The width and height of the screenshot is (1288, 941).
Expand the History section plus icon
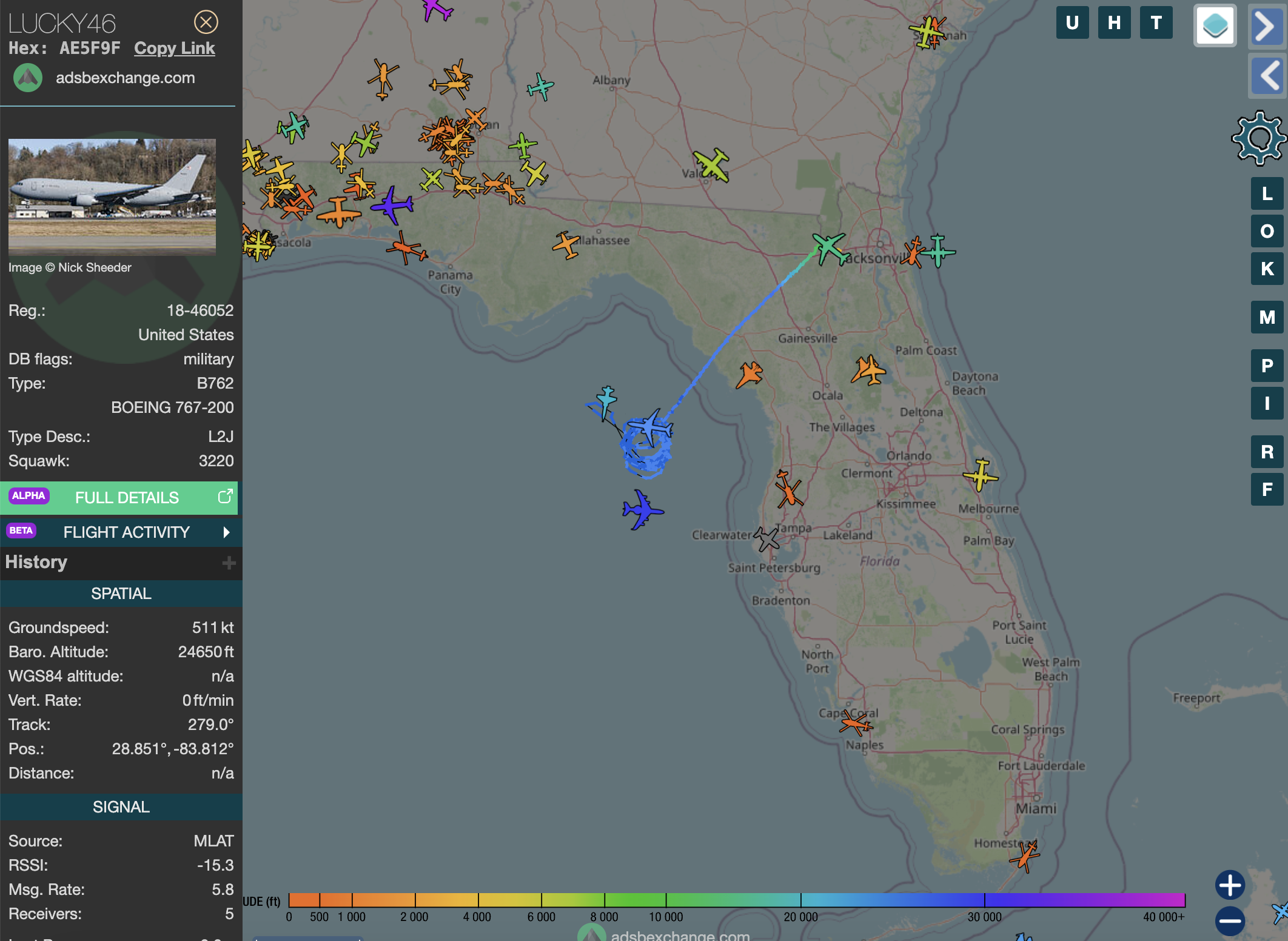click(229, 563)
